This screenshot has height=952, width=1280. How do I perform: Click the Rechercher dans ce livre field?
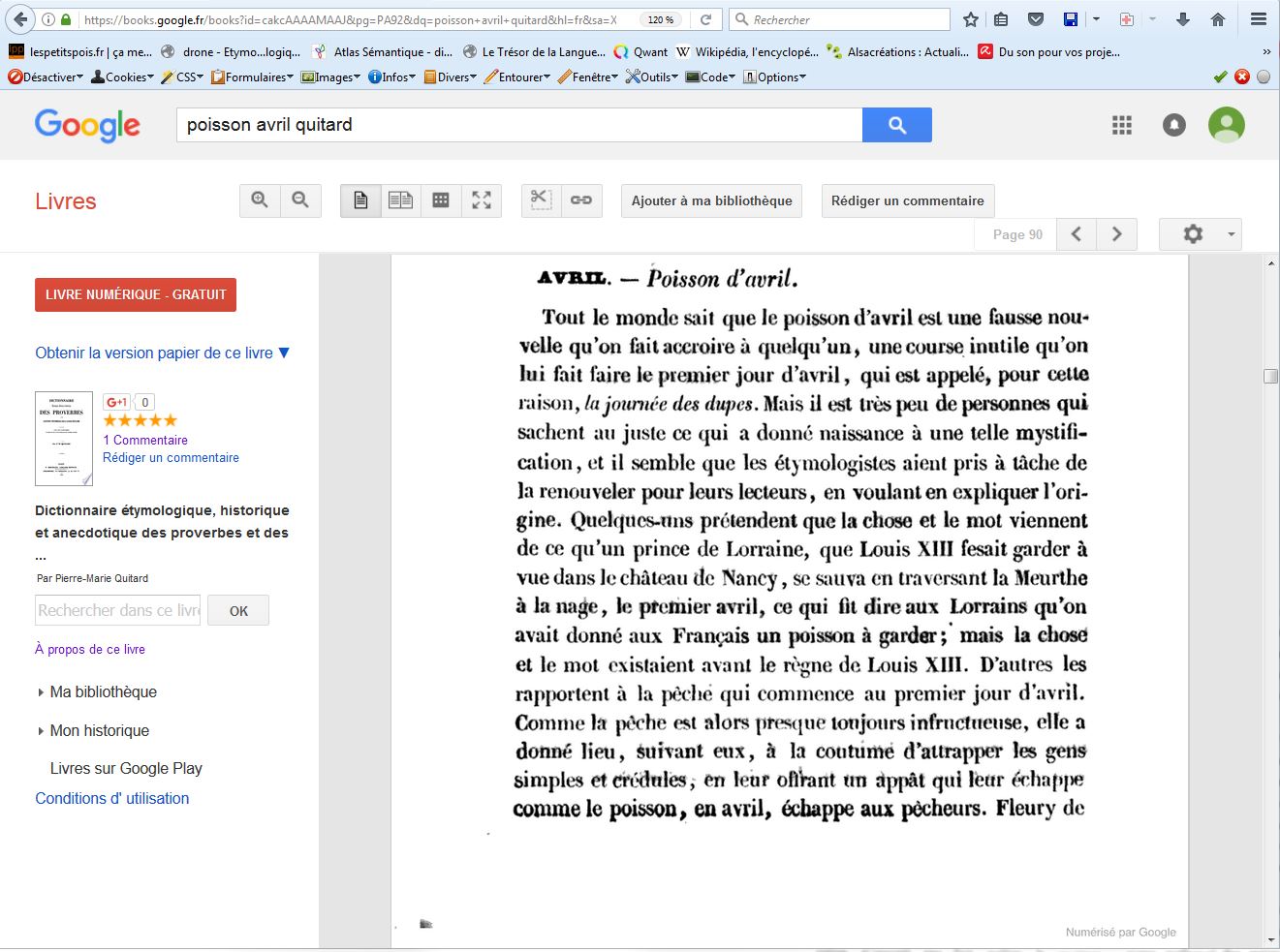click(117, 610)
